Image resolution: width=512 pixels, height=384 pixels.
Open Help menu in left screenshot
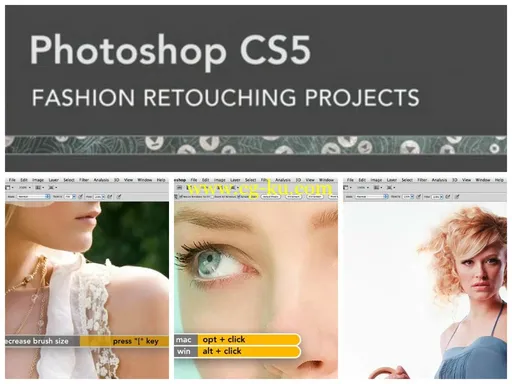coord(161,180)
